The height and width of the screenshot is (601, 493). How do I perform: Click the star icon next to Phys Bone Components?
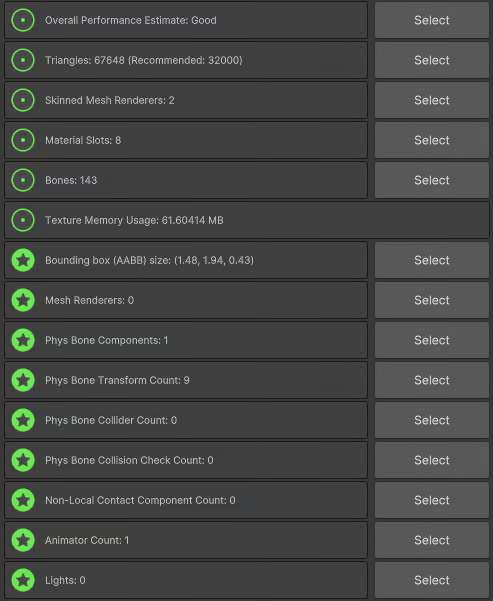tap(23, 340)
